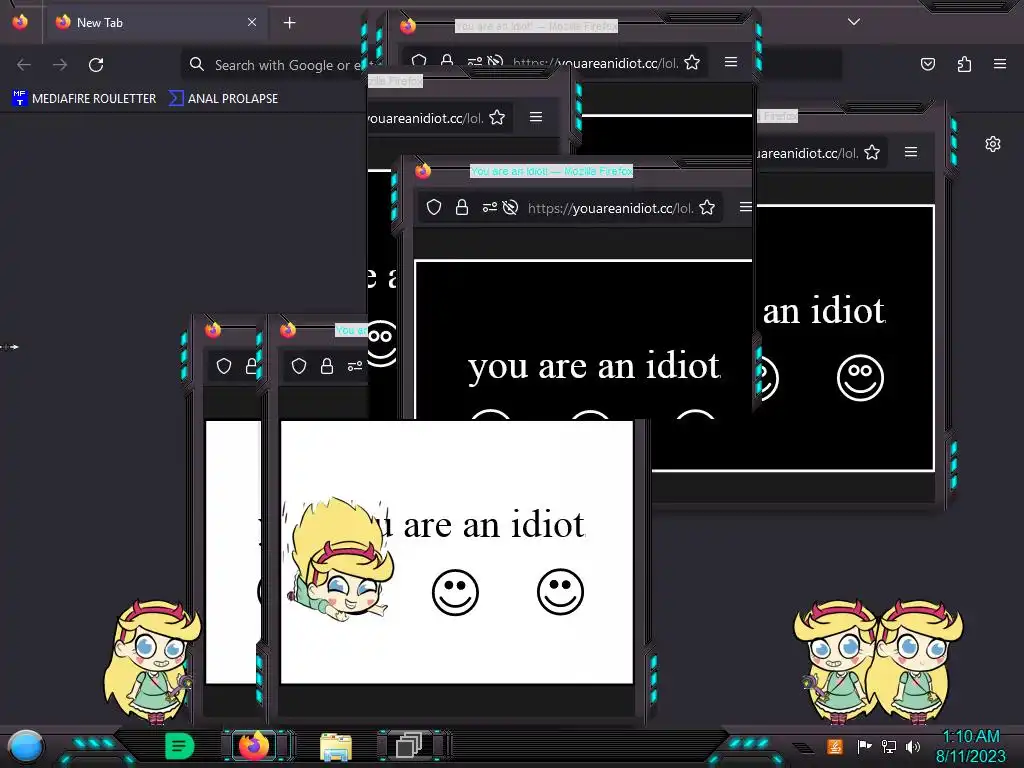This screenshot has width=1024, height=768.
Task: Open network status tray icon
Action: (x=888, y=746)
